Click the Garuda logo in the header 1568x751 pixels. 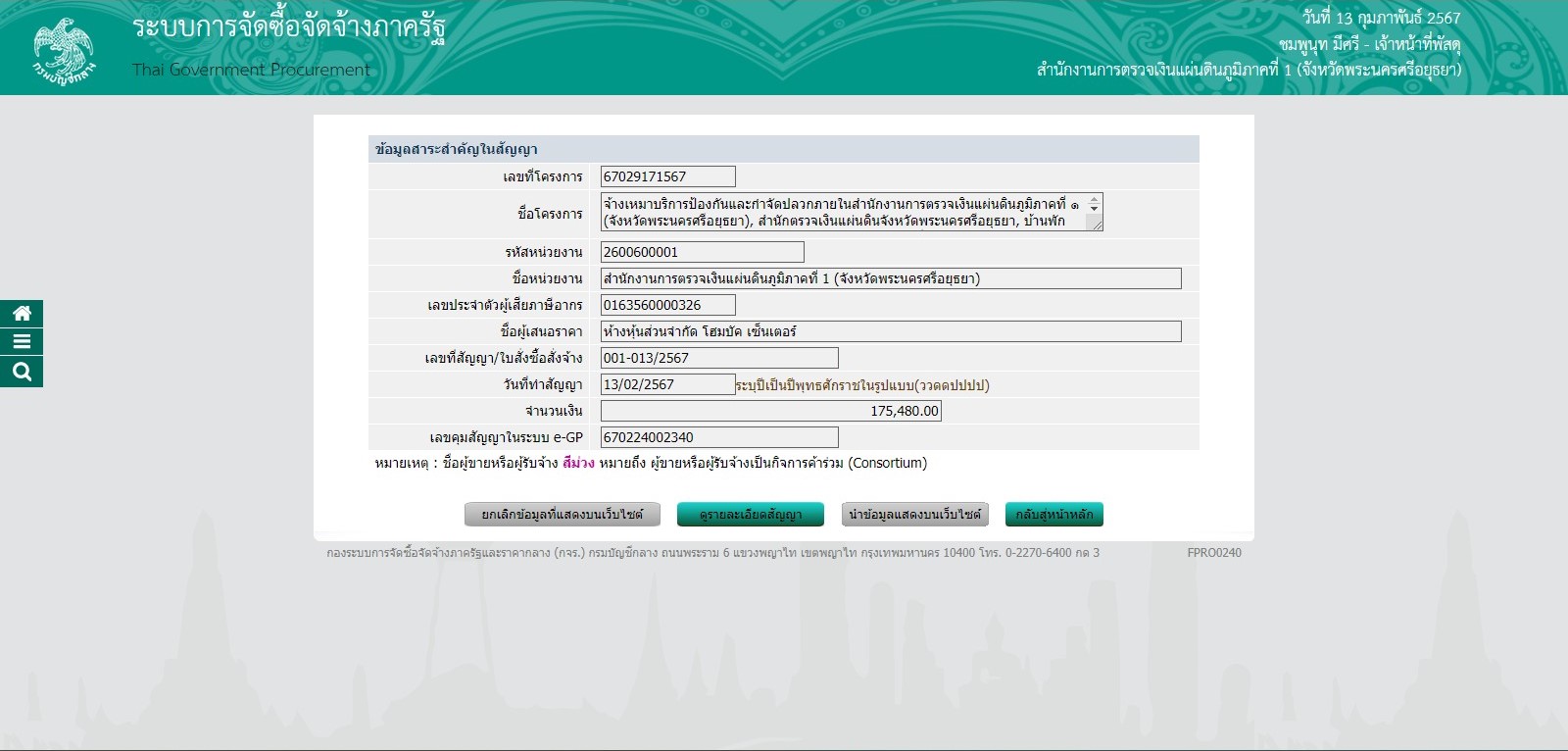(64, 49)
